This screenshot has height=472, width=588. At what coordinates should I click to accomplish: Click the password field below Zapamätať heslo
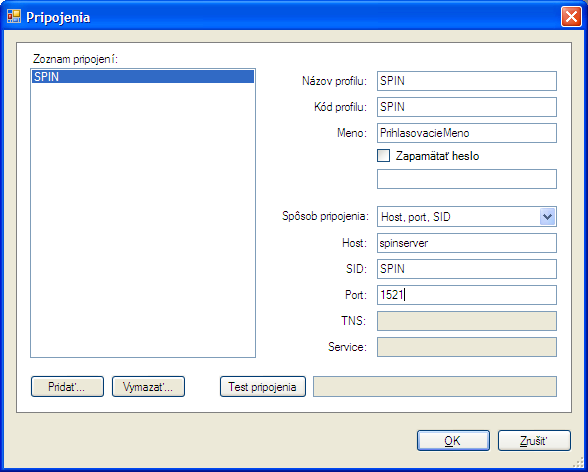pyautogui.click(x=466, y=179)
